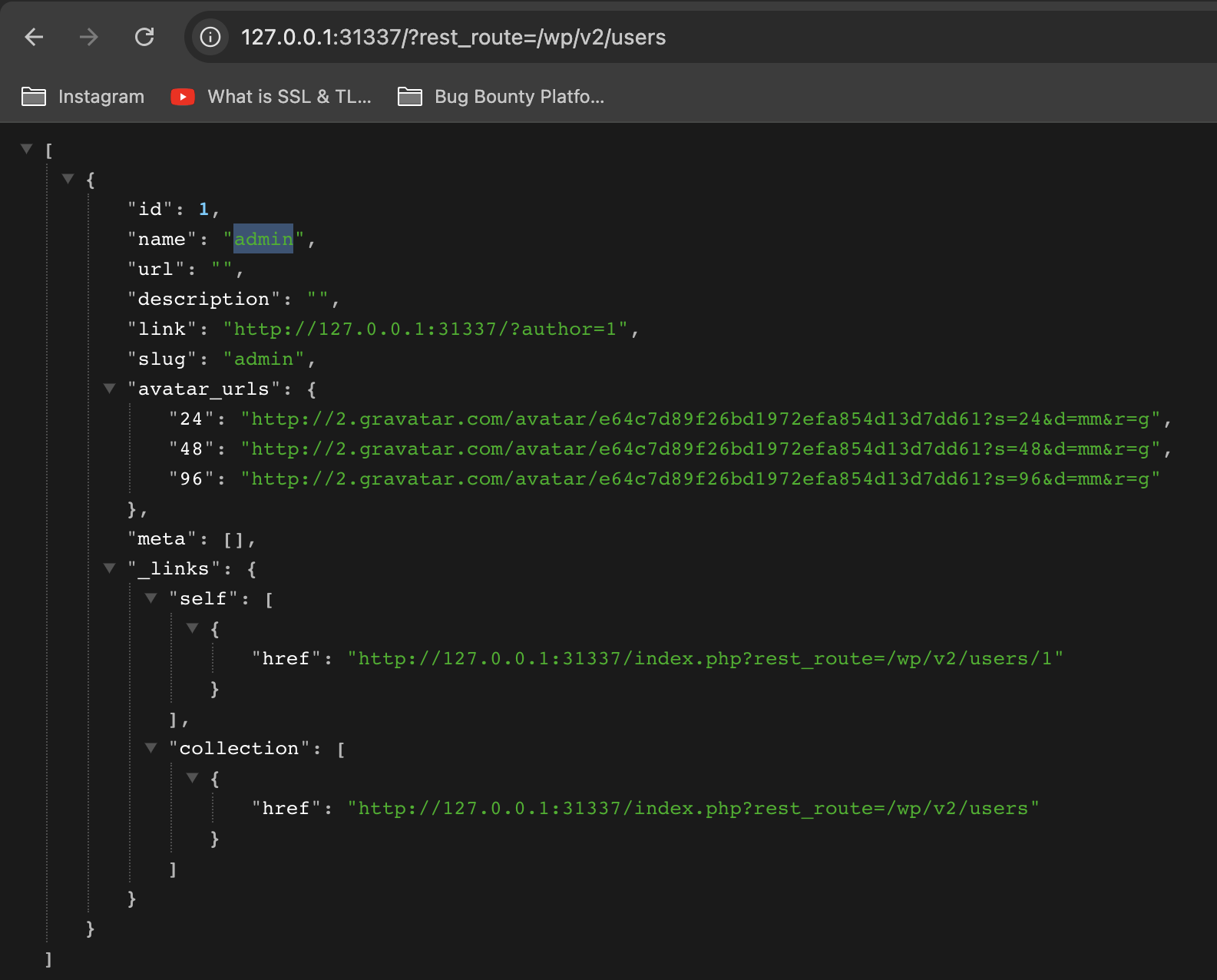Click the "avatar_urls" key
Screen dimensions: 1217x980
[203, 389]
